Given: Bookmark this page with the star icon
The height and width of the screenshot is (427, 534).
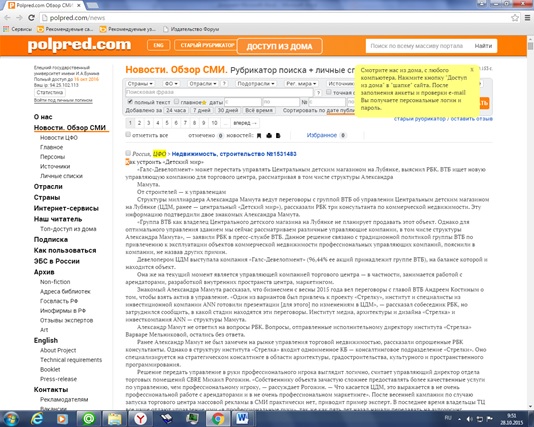Looking at the screenshot, I should pos(515,18).
